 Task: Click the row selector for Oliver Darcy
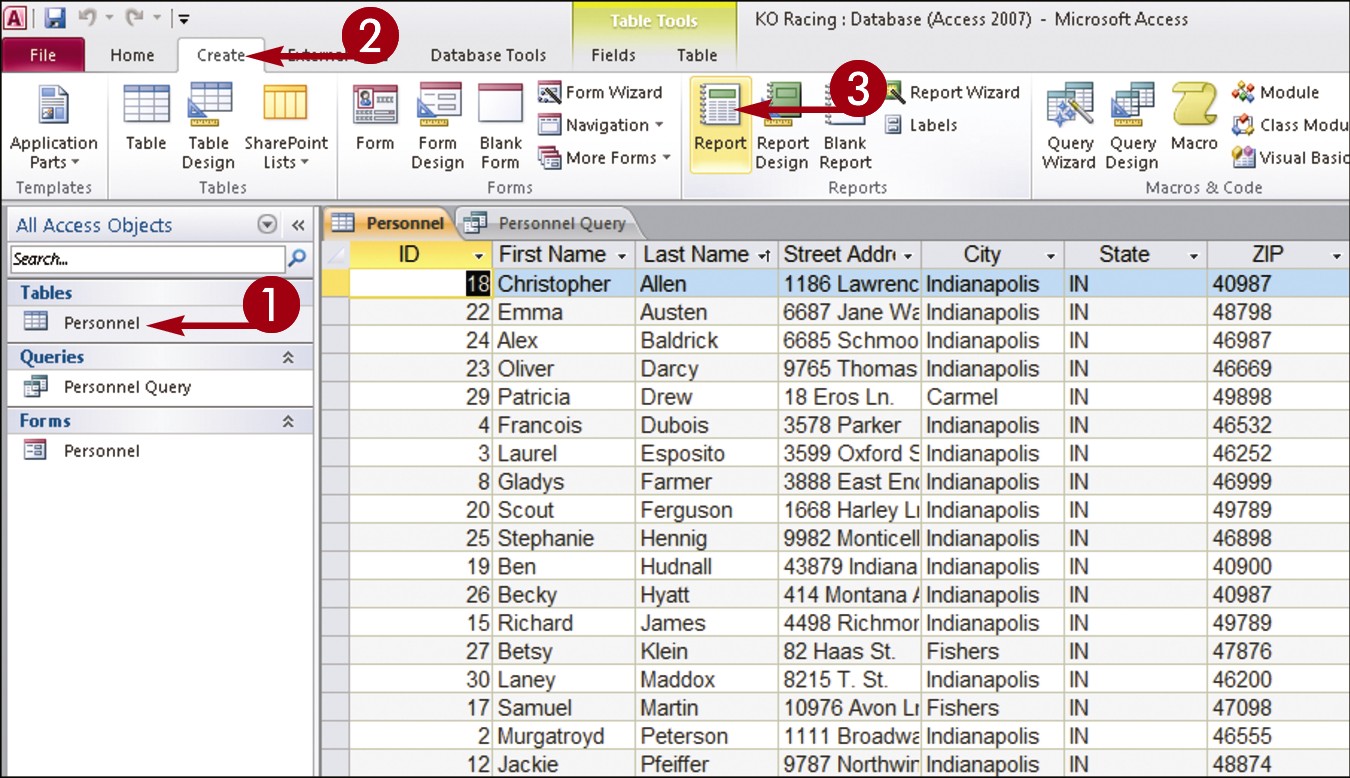[336, 368]
